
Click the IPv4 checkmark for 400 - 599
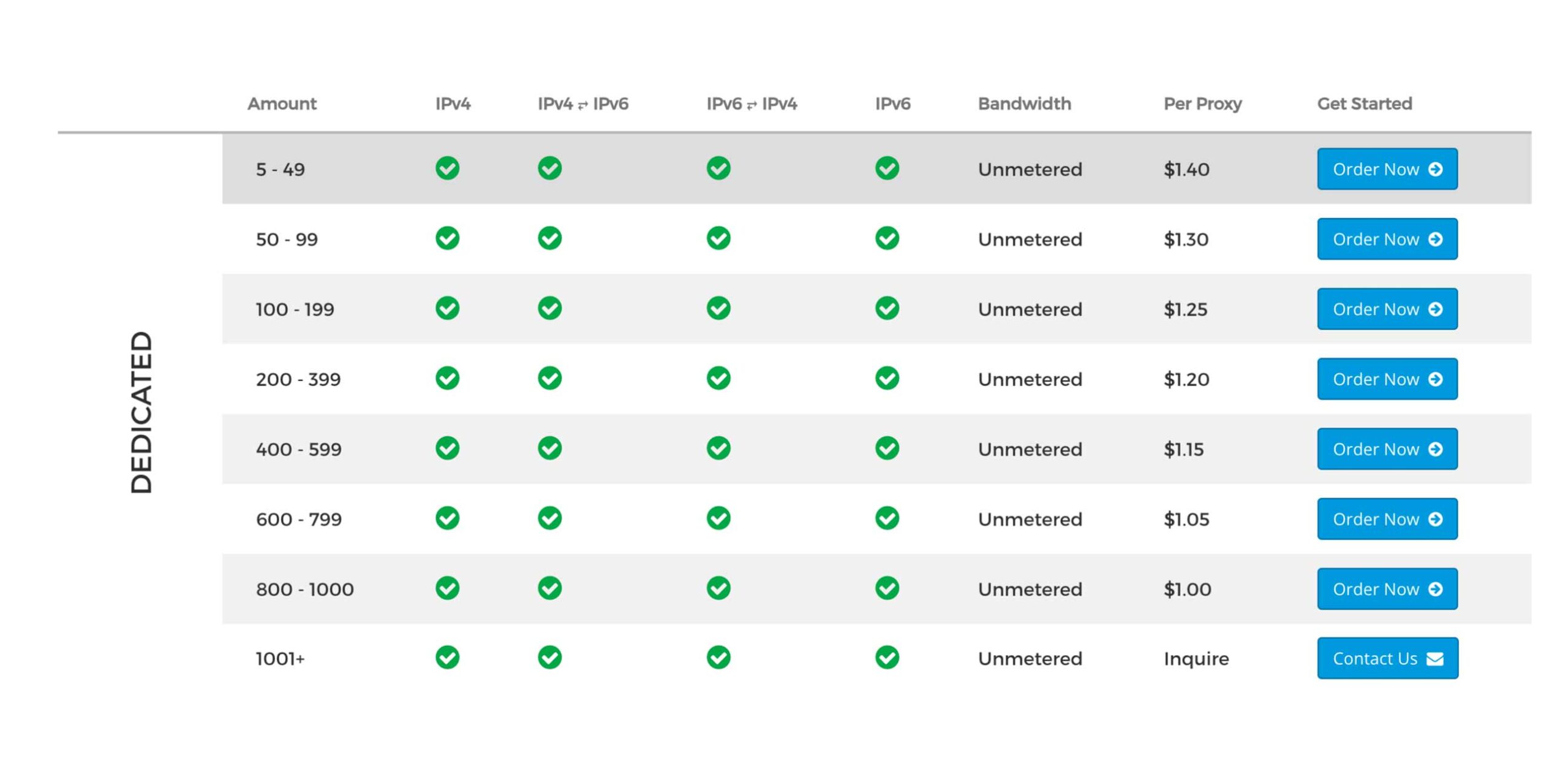[447, 448]
